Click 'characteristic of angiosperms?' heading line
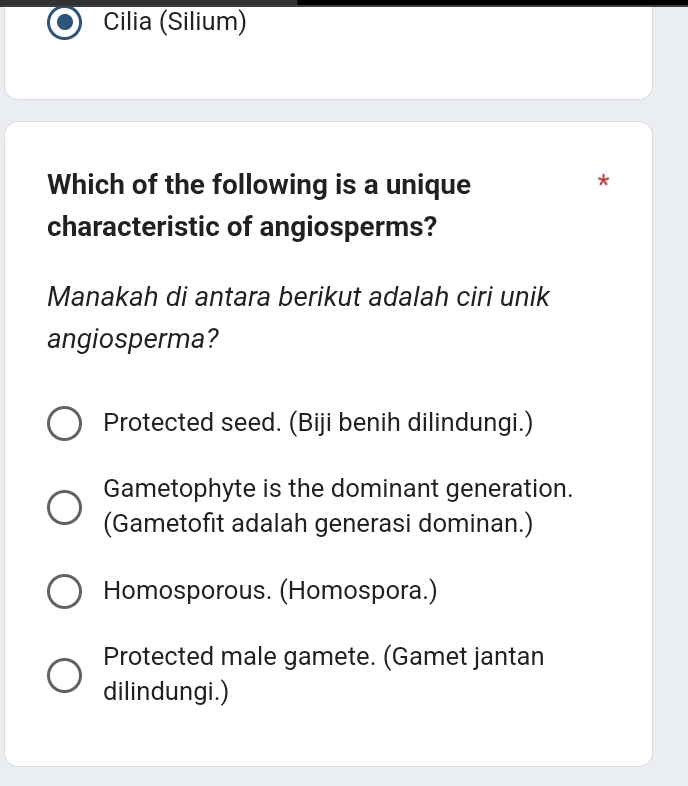The image size is (688, 786). coord(242,227)
